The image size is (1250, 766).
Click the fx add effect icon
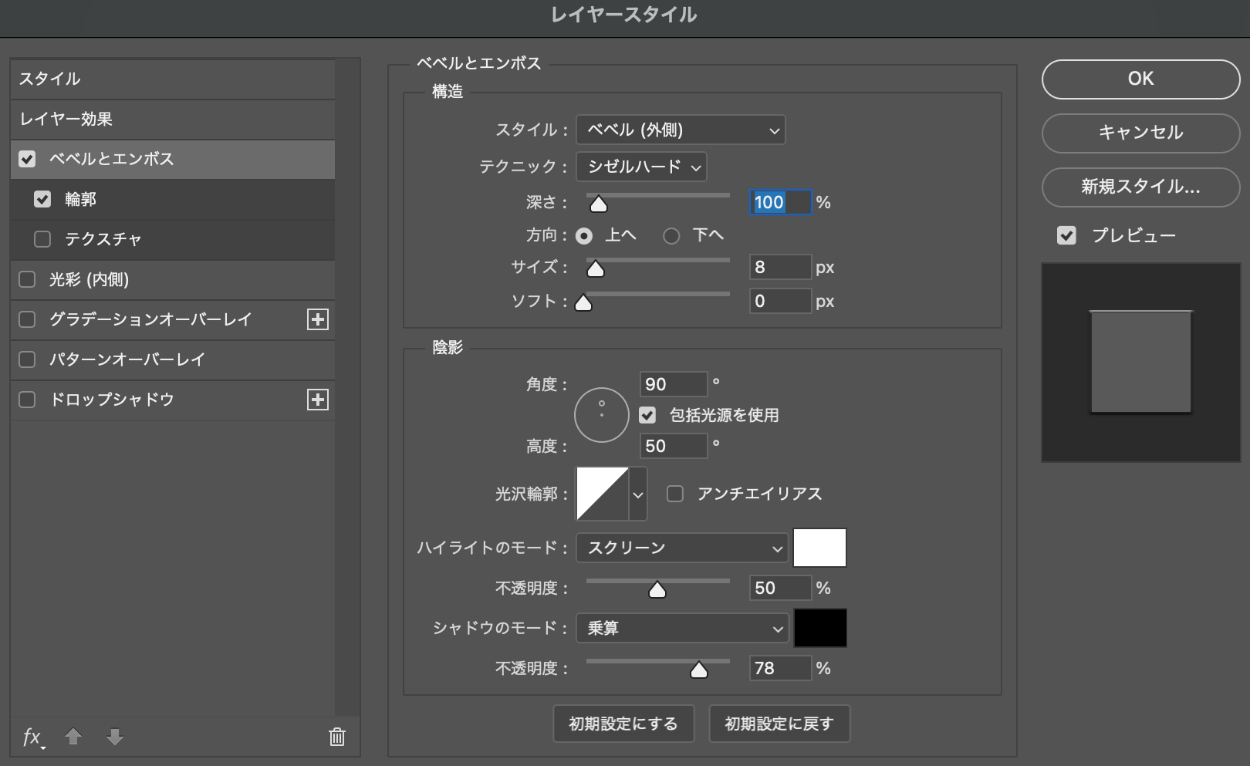(x=33, y=738)
